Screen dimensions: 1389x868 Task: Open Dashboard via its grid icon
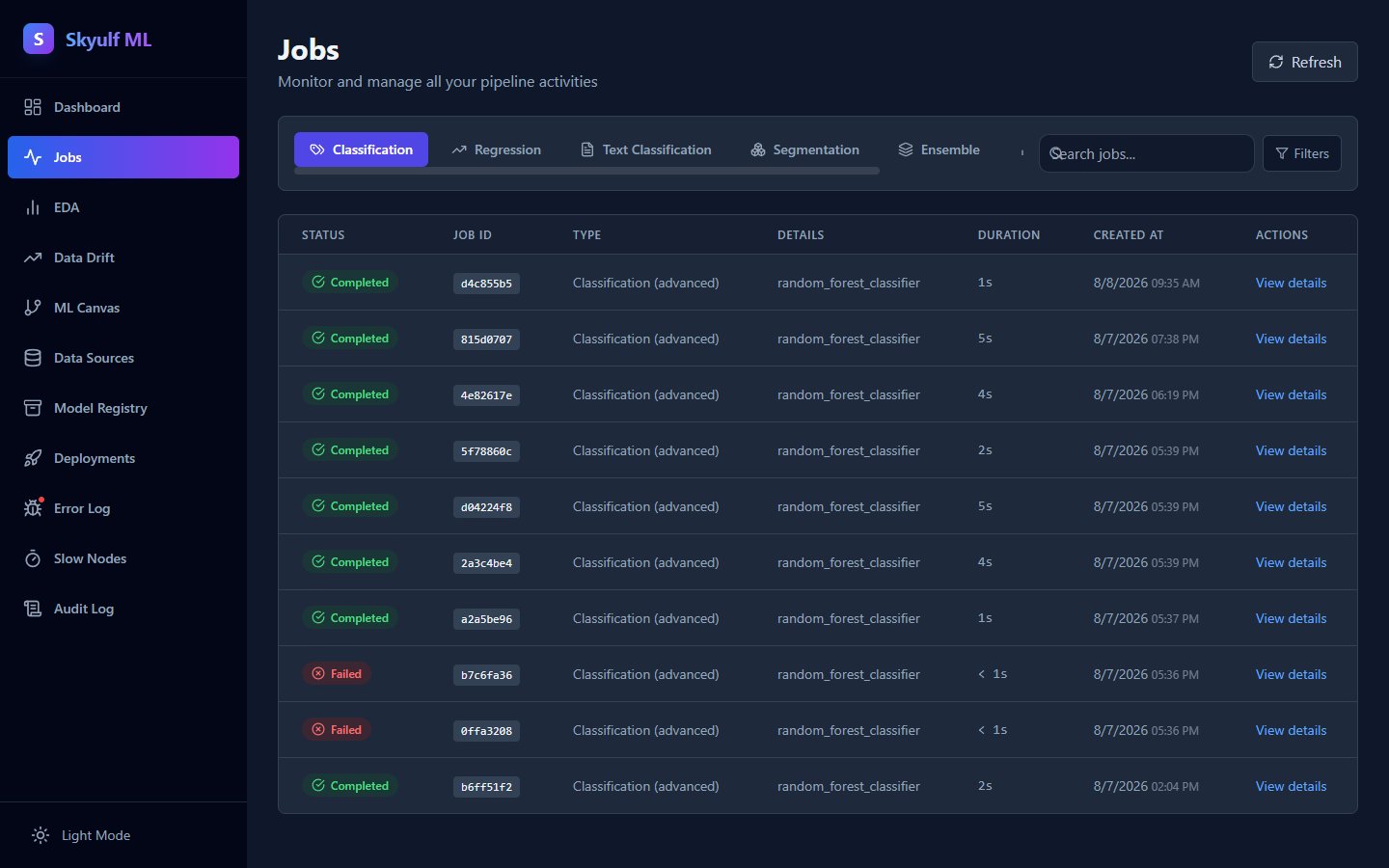[33, 107]
